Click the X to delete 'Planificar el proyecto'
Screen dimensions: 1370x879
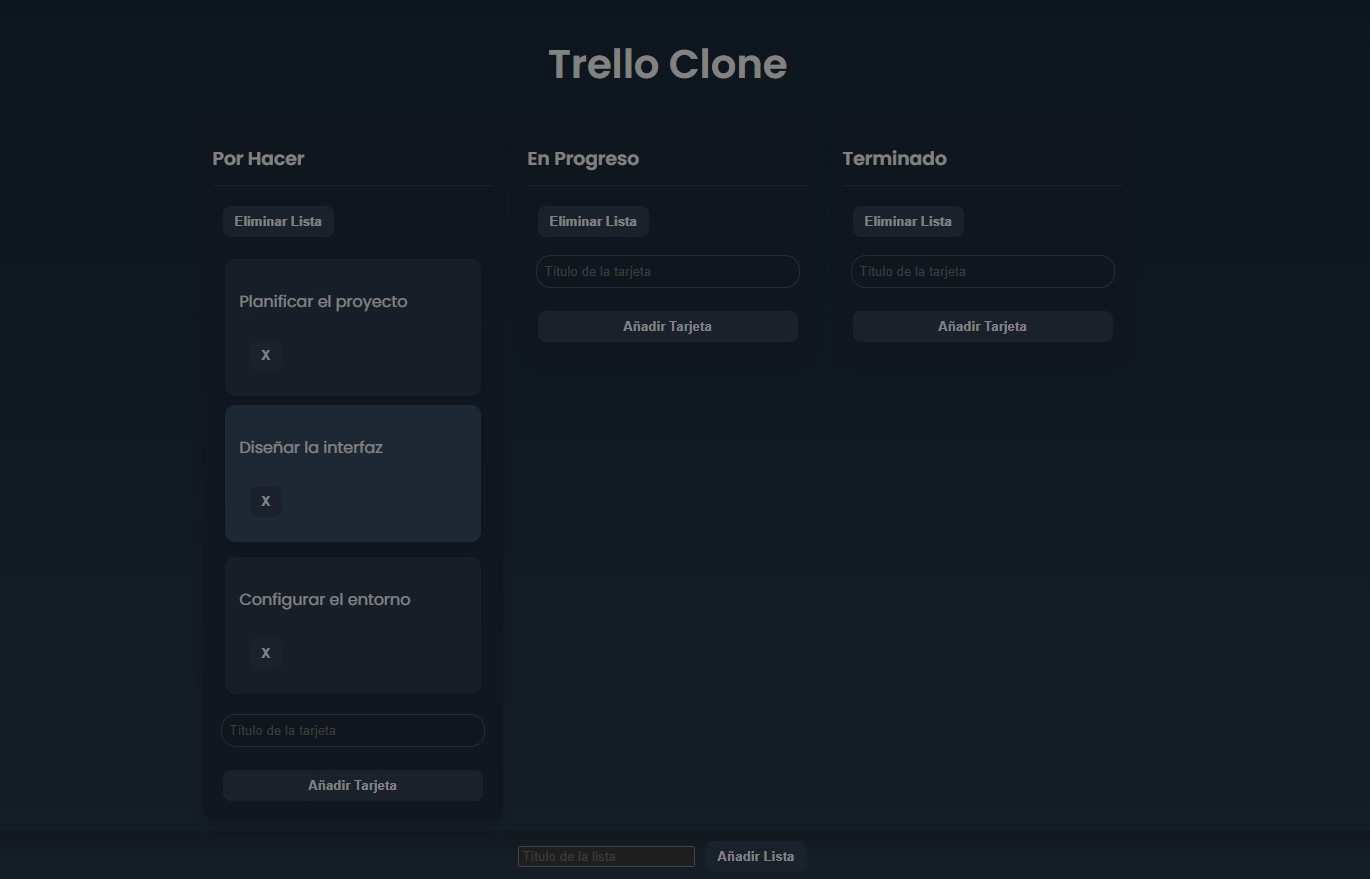(265, 355)
